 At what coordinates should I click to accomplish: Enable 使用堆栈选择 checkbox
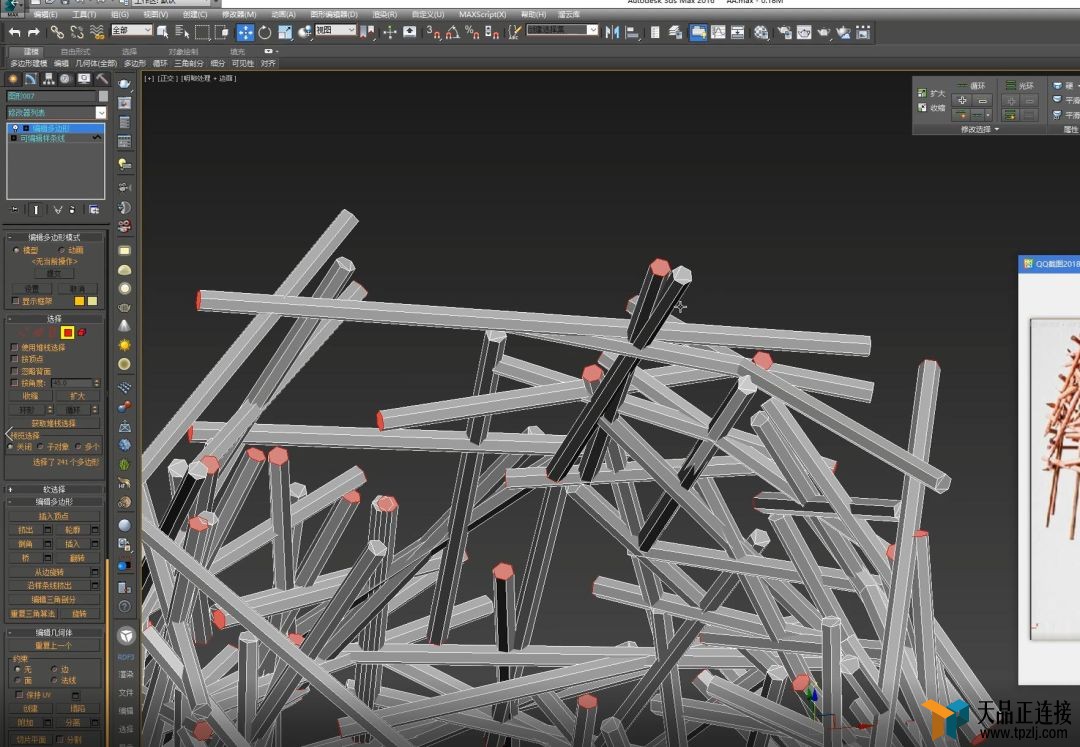coord(15,347)
